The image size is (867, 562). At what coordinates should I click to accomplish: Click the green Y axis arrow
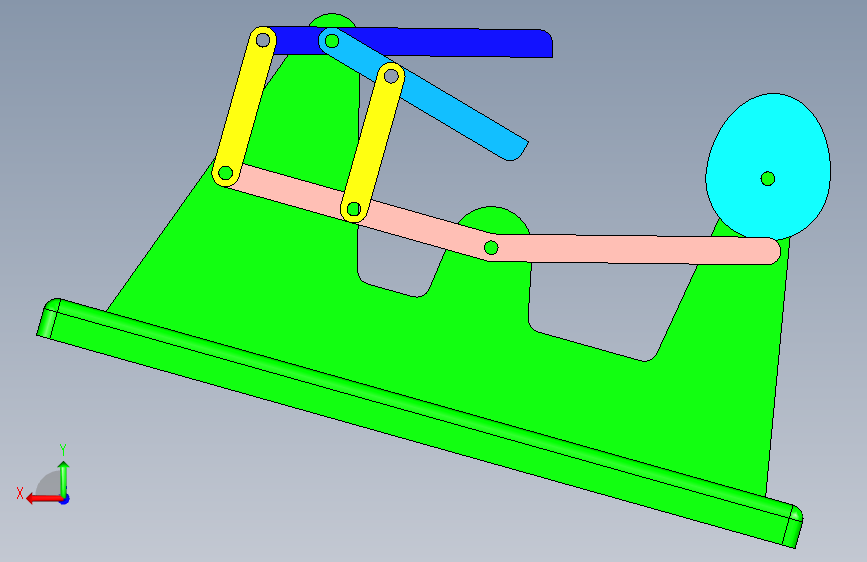(64, 480)
